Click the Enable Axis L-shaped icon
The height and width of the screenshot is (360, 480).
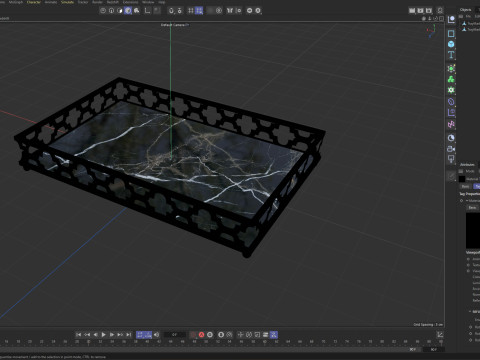pyautogui.click(x=147, y=11)
